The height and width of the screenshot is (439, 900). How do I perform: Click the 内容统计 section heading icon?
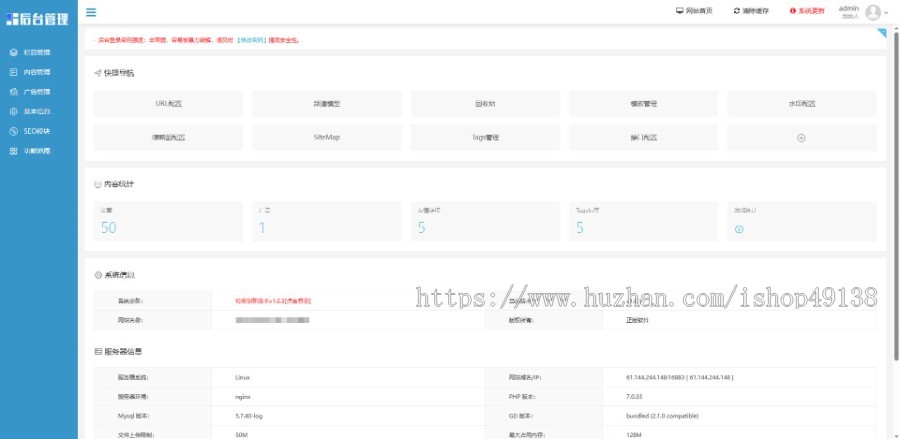coord(98,184)
